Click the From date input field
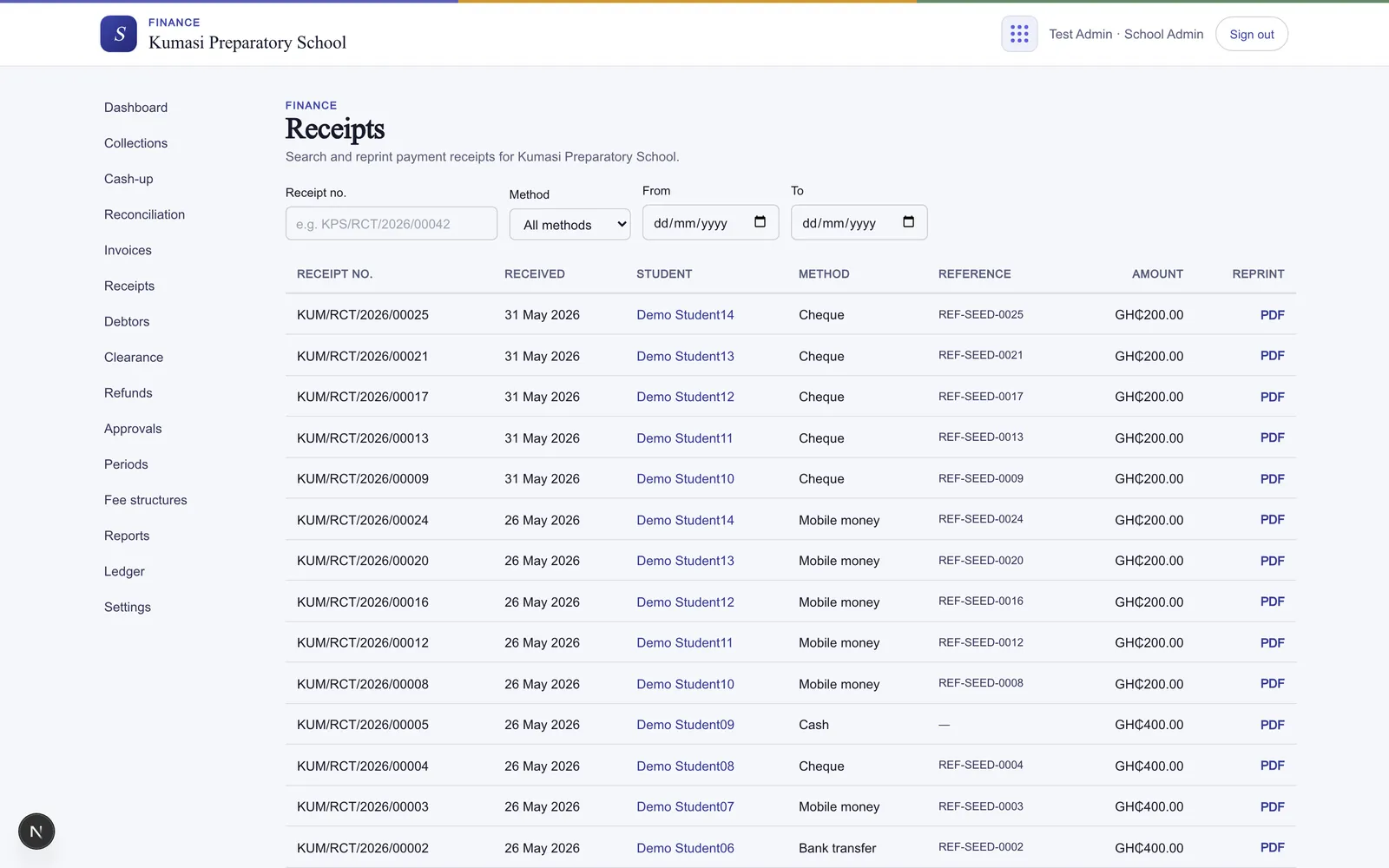1389x868 pixels. click(710, 223)
